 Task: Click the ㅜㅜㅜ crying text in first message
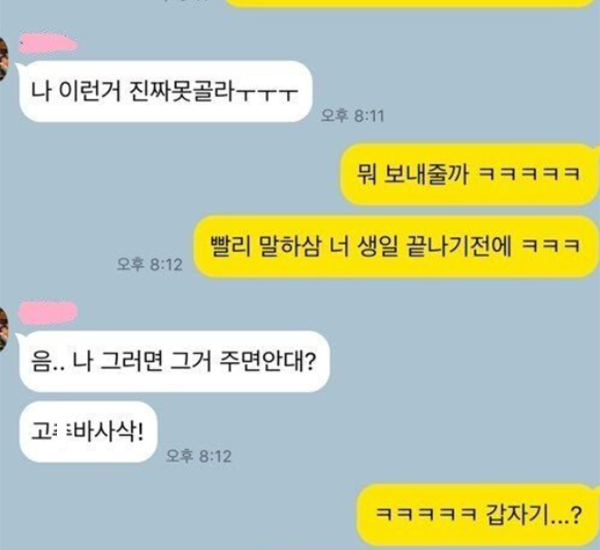click(x=267, y=93)
